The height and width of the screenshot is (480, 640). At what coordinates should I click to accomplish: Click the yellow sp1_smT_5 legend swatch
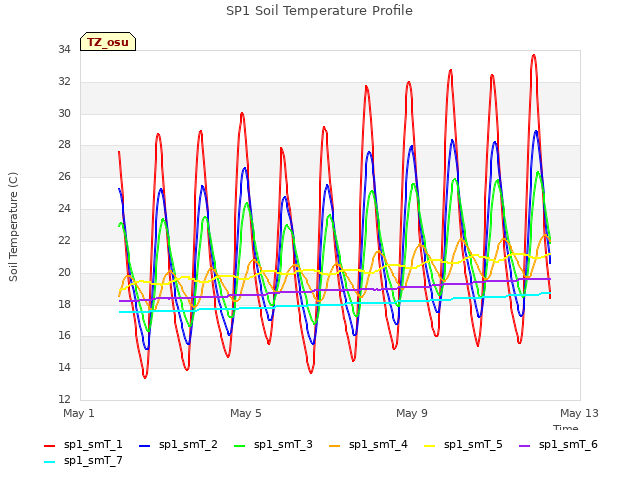click(x=430, y=446)
